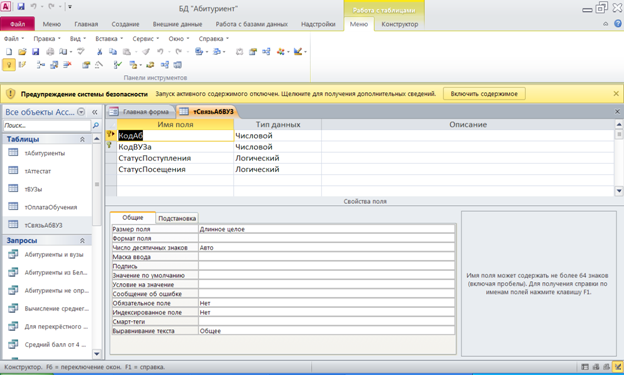Image resolution: width=624 pixels, height=375 pixels.
Task: Collapse the navigation pane with double chevron
Action: 95,112
